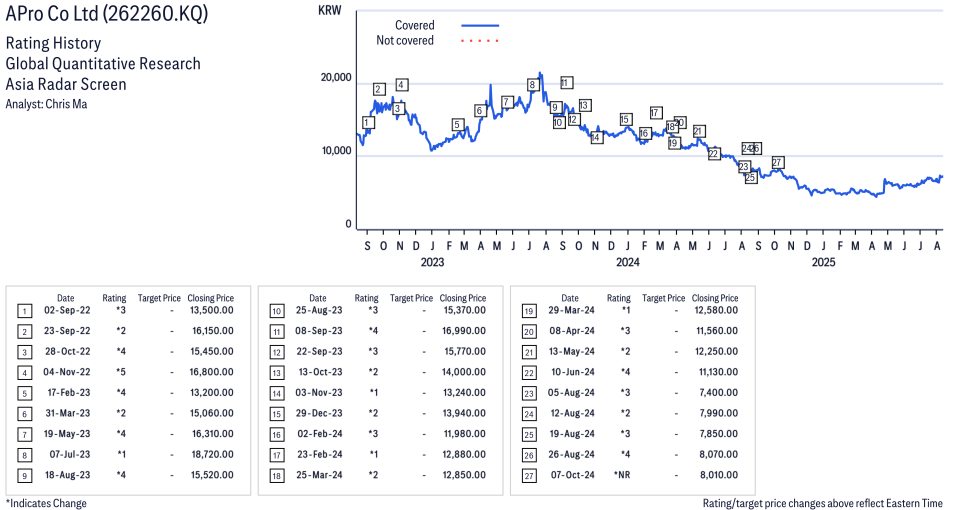The height and width of the screenshot is (510, 954).
Task: Click the blue Covered legend line
Action: (480, 26)
